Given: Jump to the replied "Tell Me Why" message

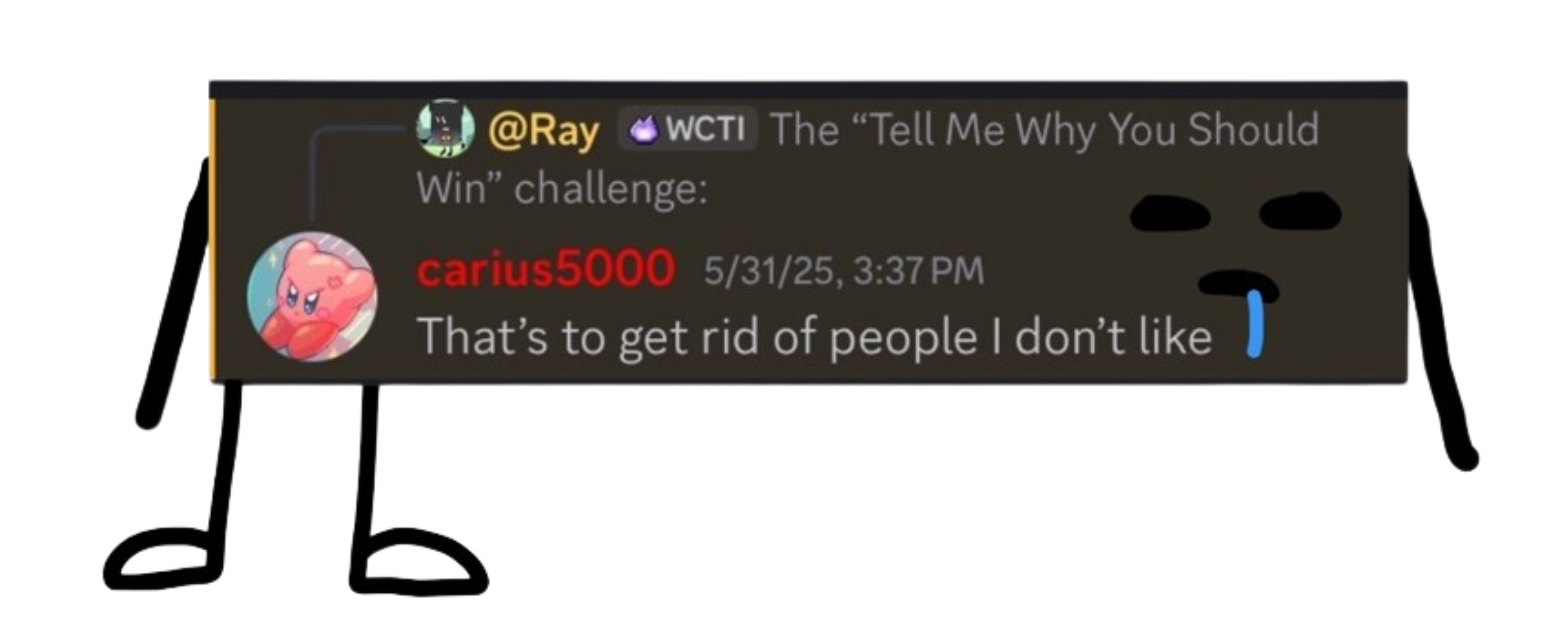Looking at the screenshot, I should point(867,158).
